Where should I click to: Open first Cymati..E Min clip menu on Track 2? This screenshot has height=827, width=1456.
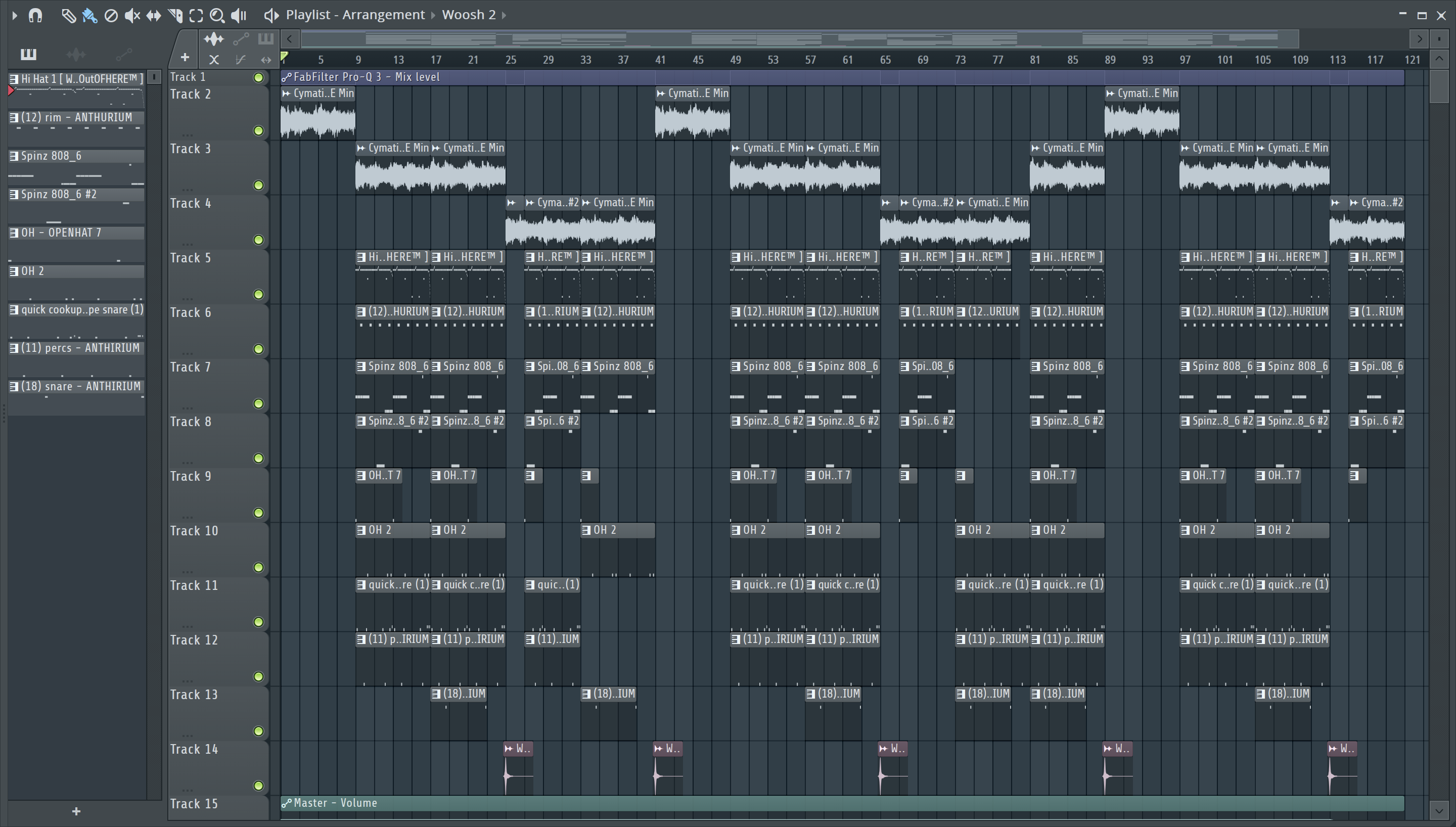click(x=287, y=93)
